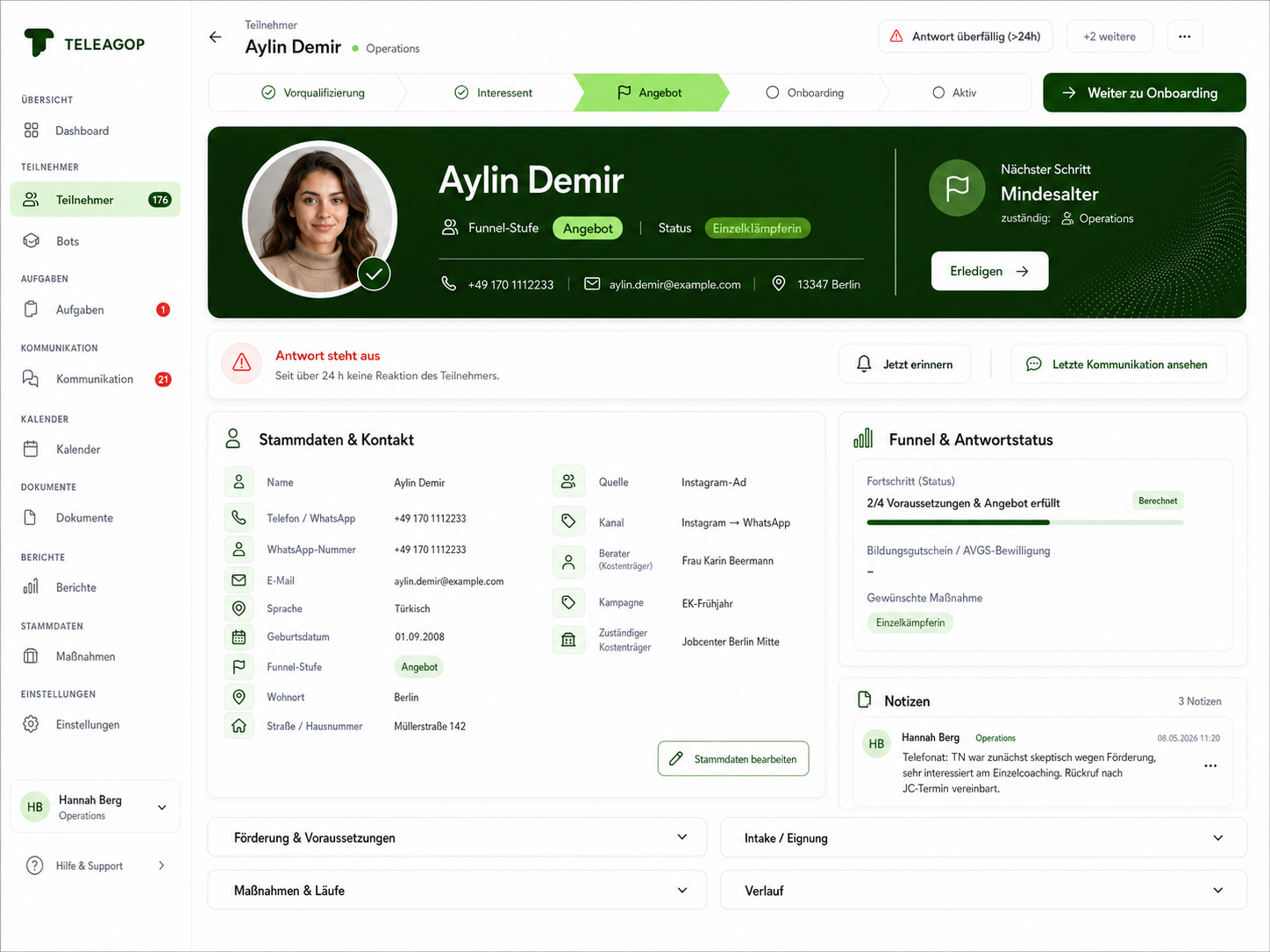The width and height of the screenshot is (1270, 952).
Task: Click the calendar icon in Geburtsdatum row
Action: click(239, 637)
